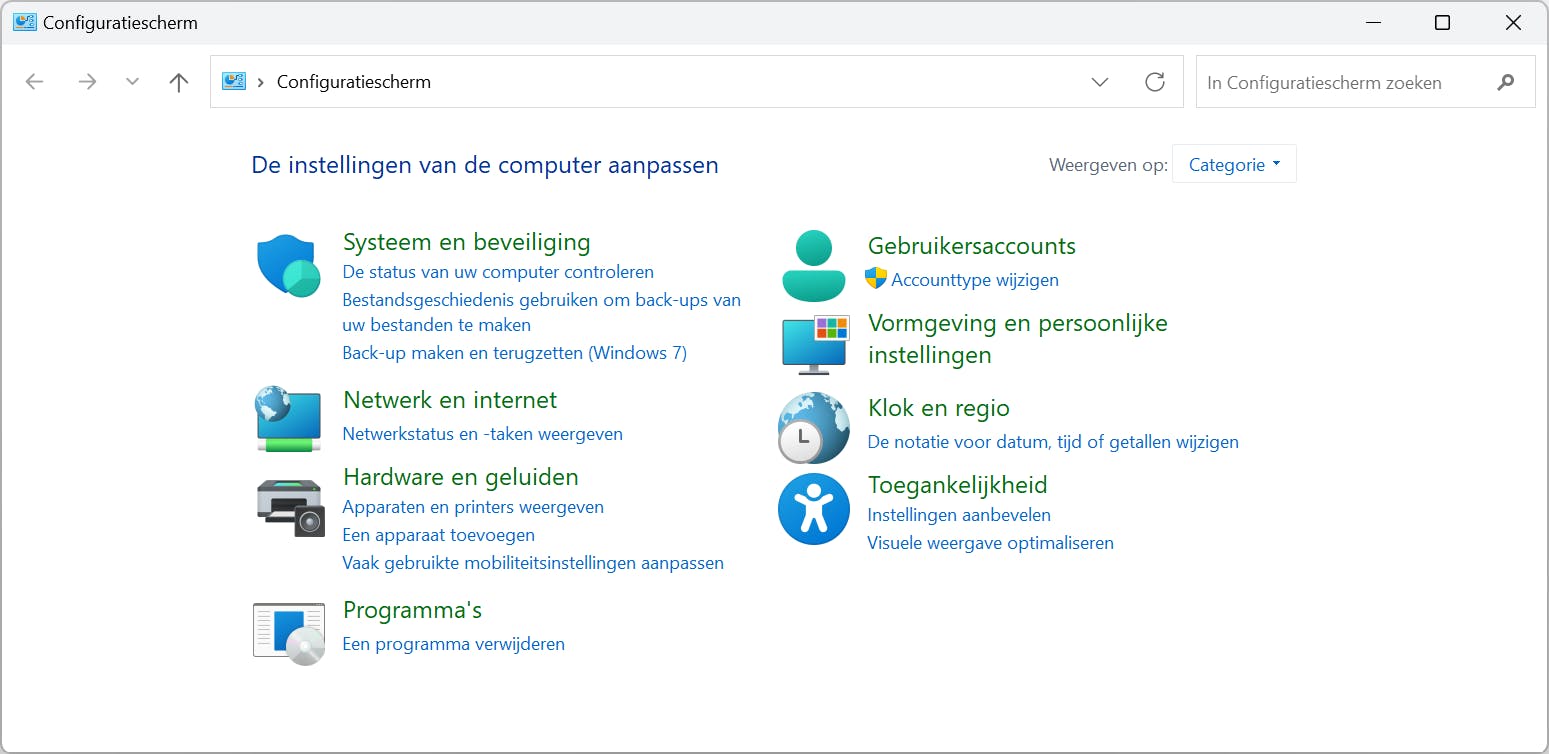Click the search magnifier icon
Viewport: 1549px width, 754px height.
(x=1506, y=82)
